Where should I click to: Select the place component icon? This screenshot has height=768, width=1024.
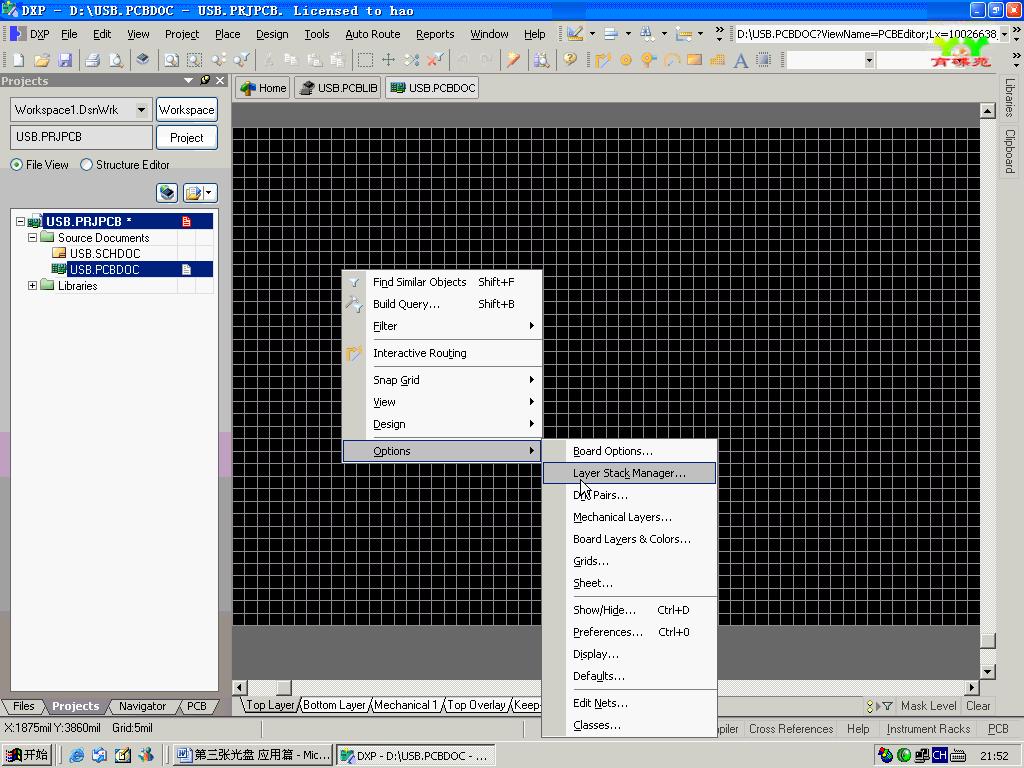(763, 60)
